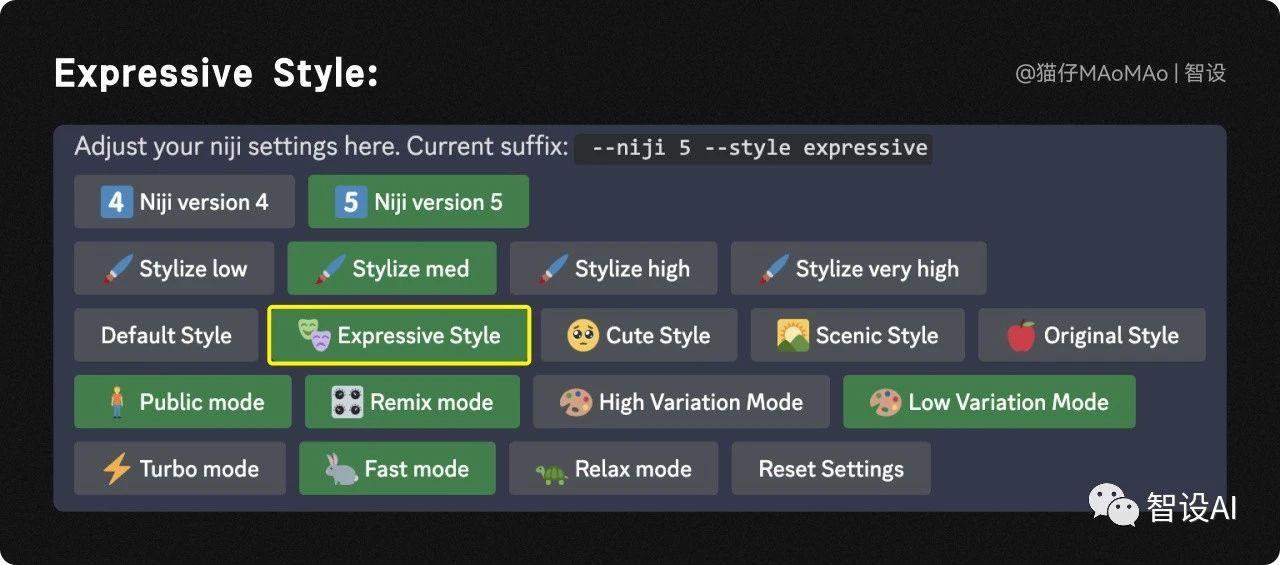The image size is (1280, 565).
Task: Toggle Remix mode
Action: click(412, 402)
